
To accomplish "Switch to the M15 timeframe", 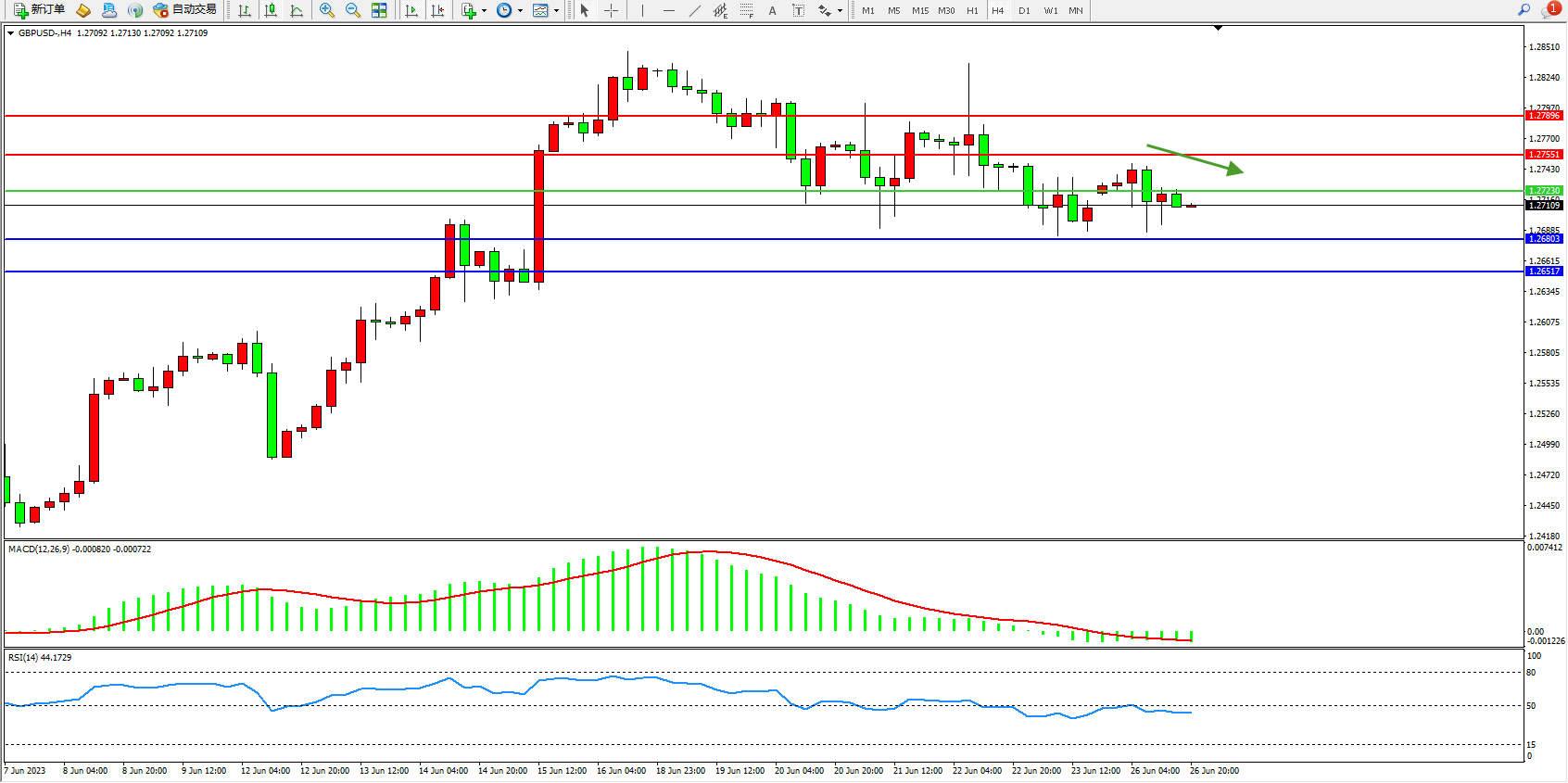I will pyautogui.click(x=919, y=10).
